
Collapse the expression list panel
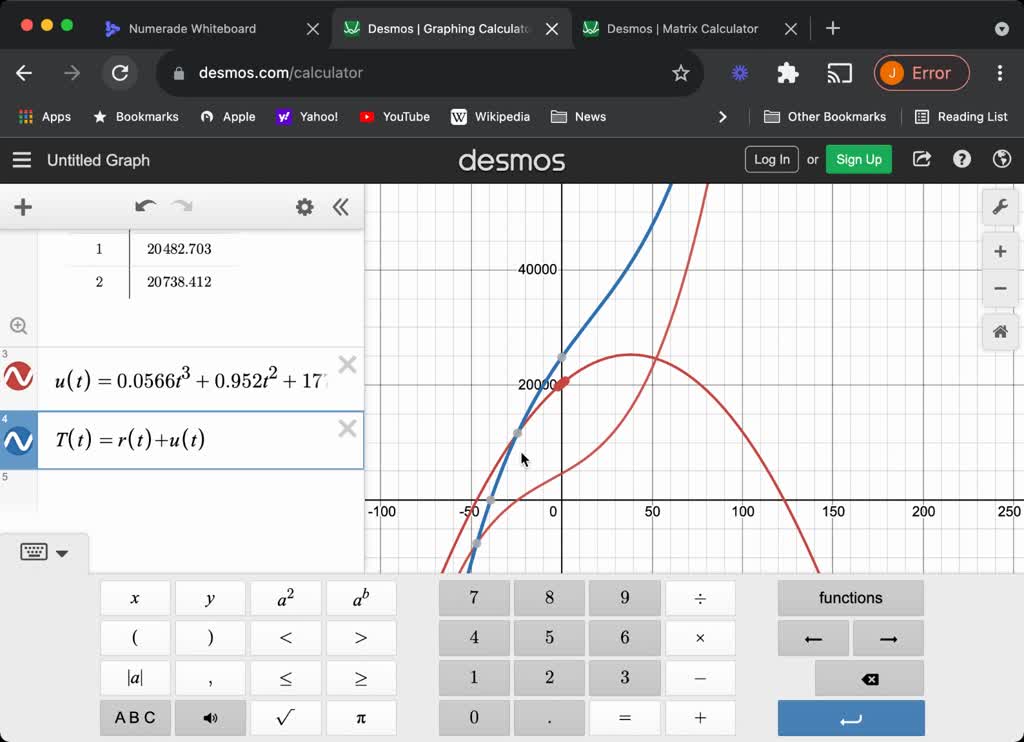click(341, 207)
